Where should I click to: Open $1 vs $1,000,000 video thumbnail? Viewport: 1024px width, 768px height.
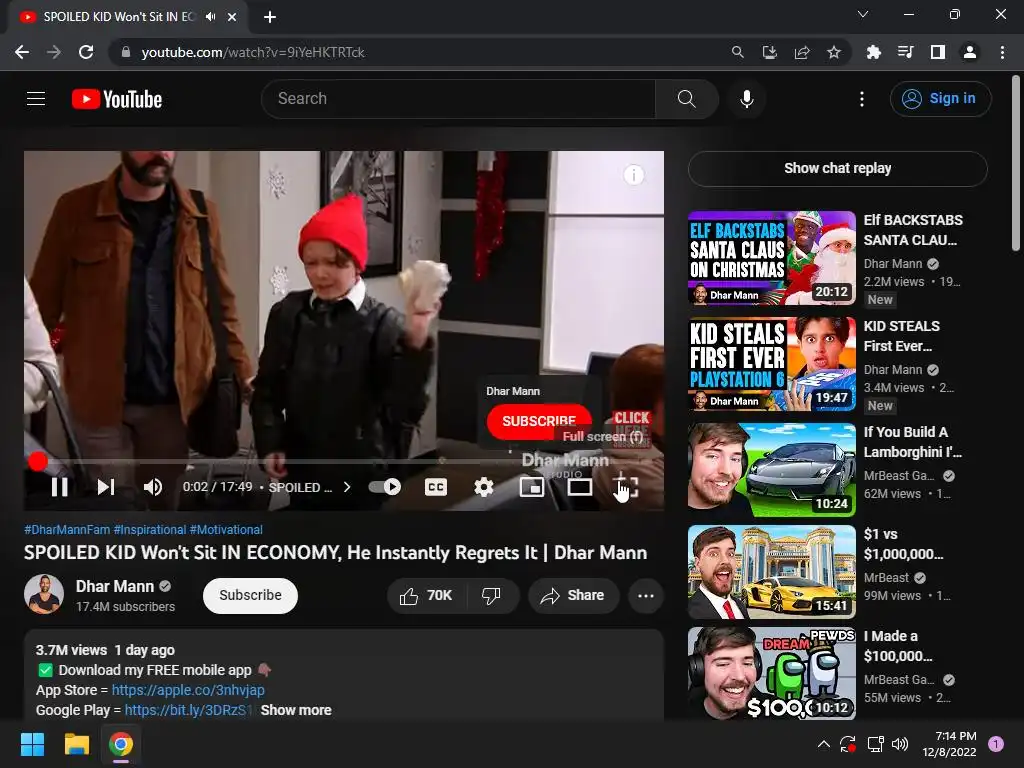pos(771,572)
